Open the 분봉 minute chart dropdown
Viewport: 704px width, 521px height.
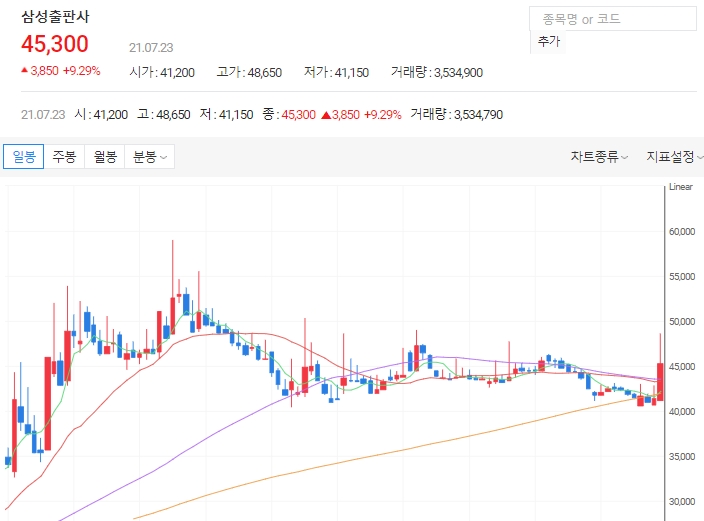click(x=150, y=156)
